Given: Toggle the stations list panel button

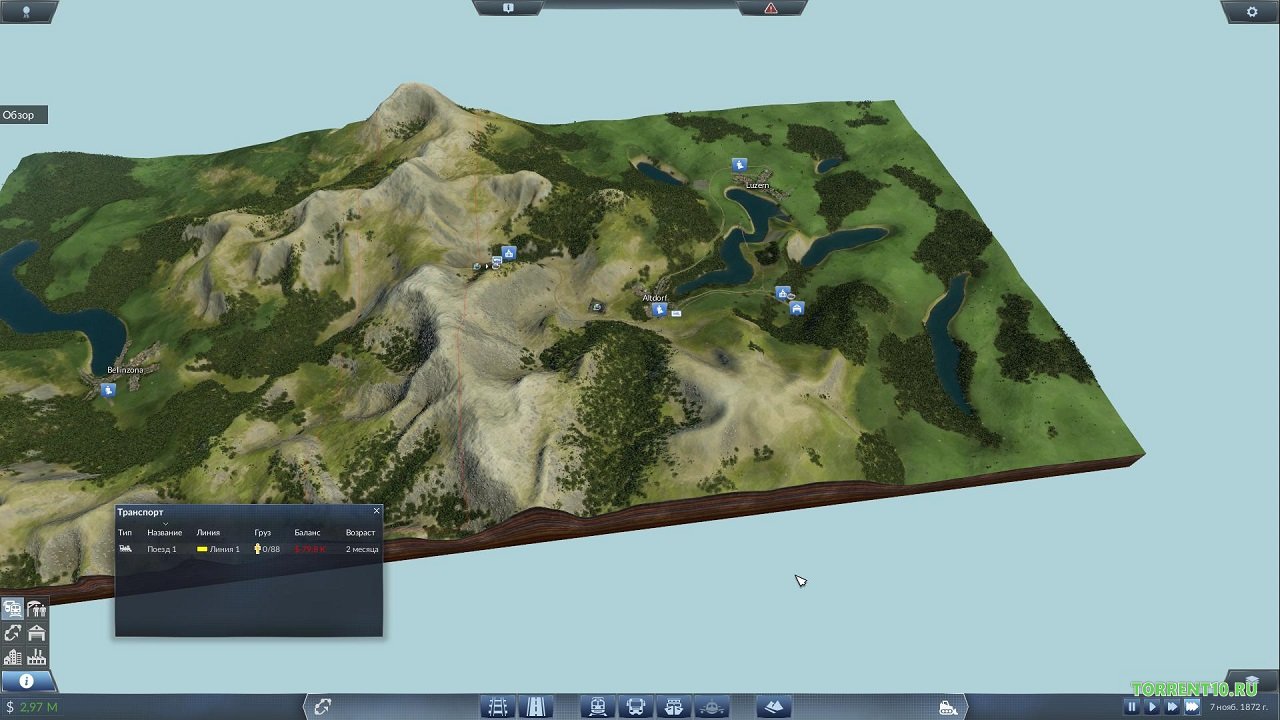Looking at the screenshot, I should point(37,609).
